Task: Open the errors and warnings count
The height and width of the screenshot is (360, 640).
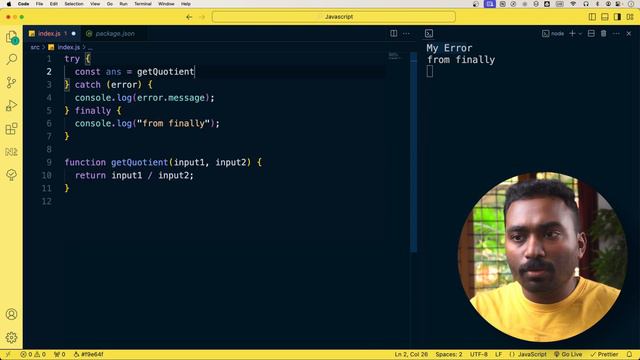Action: [33, 354]
